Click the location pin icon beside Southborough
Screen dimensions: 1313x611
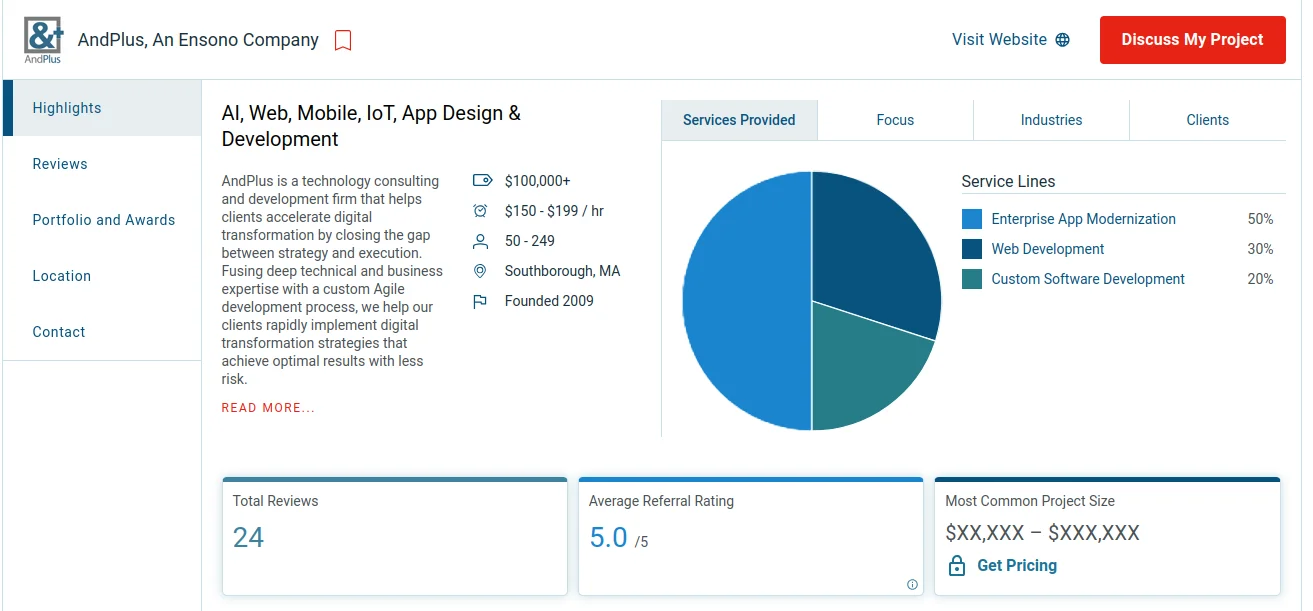[x=480, y=271]
